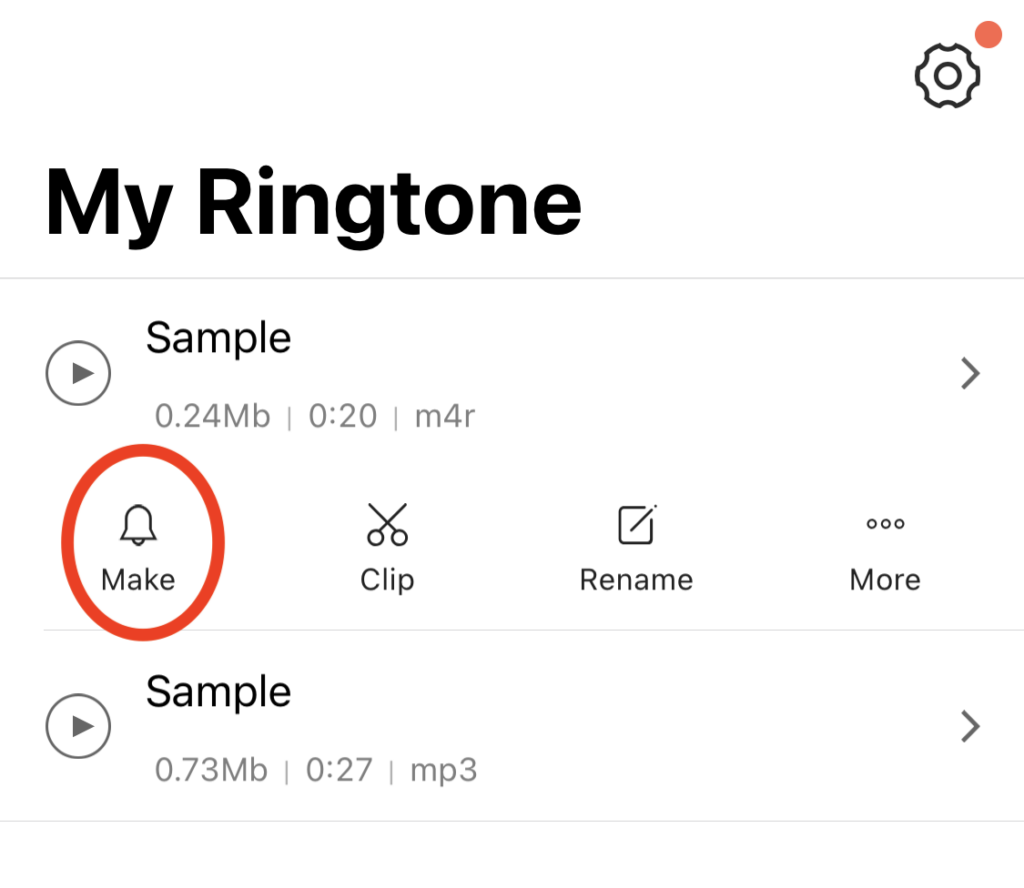Select the Make ringtone bell icon
Image resolution: width=1024 pixels, height=888 pixels.
point(140,524)
